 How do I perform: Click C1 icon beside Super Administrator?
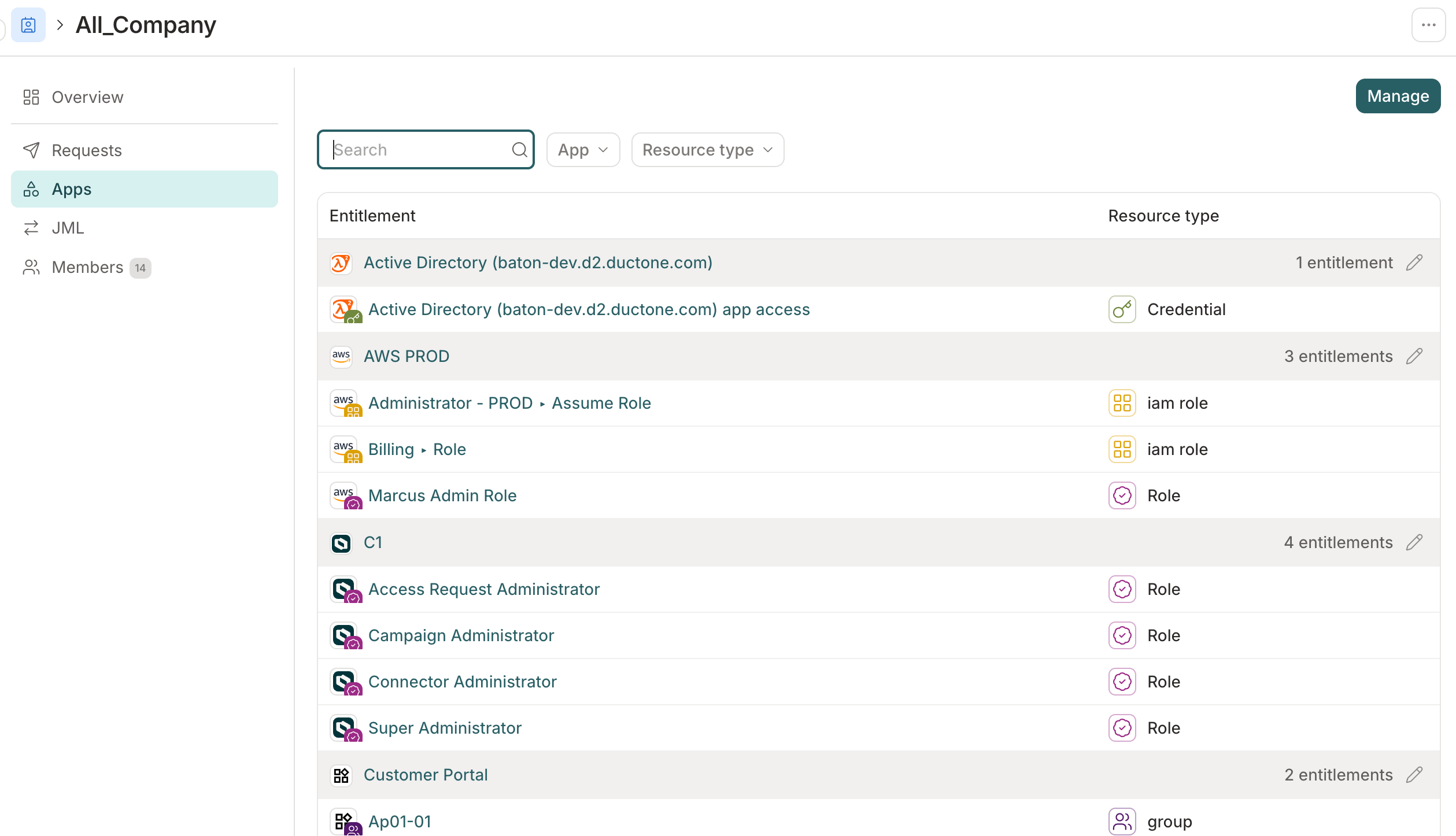pos(346,728)
